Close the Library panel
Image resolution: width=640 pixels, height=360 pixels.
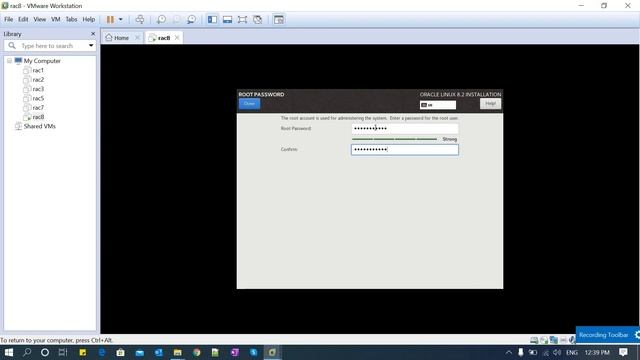[93, 34]
